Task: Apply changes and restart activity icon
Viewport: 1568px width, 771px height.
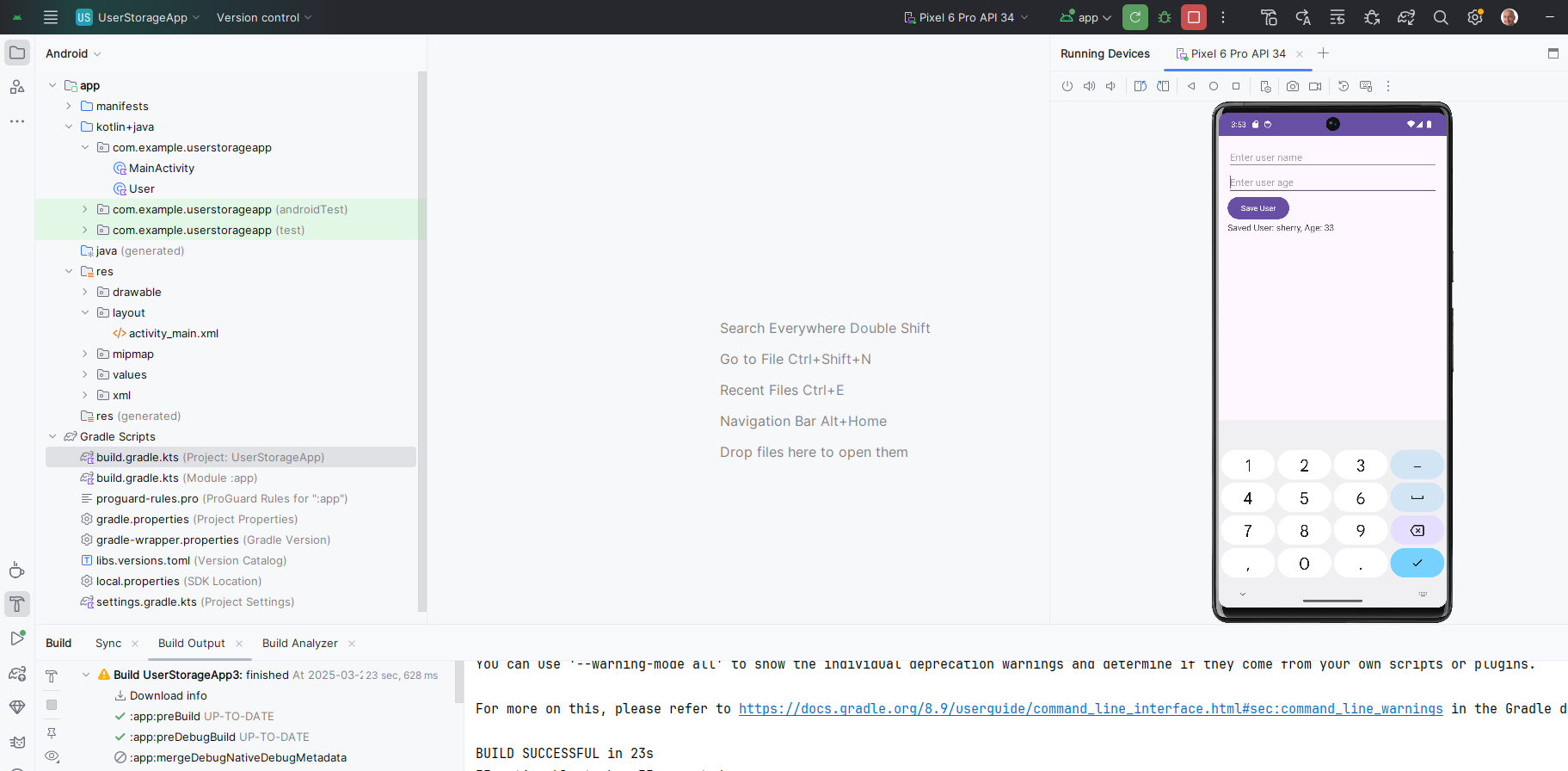Action: click(x=1303, y=17)
